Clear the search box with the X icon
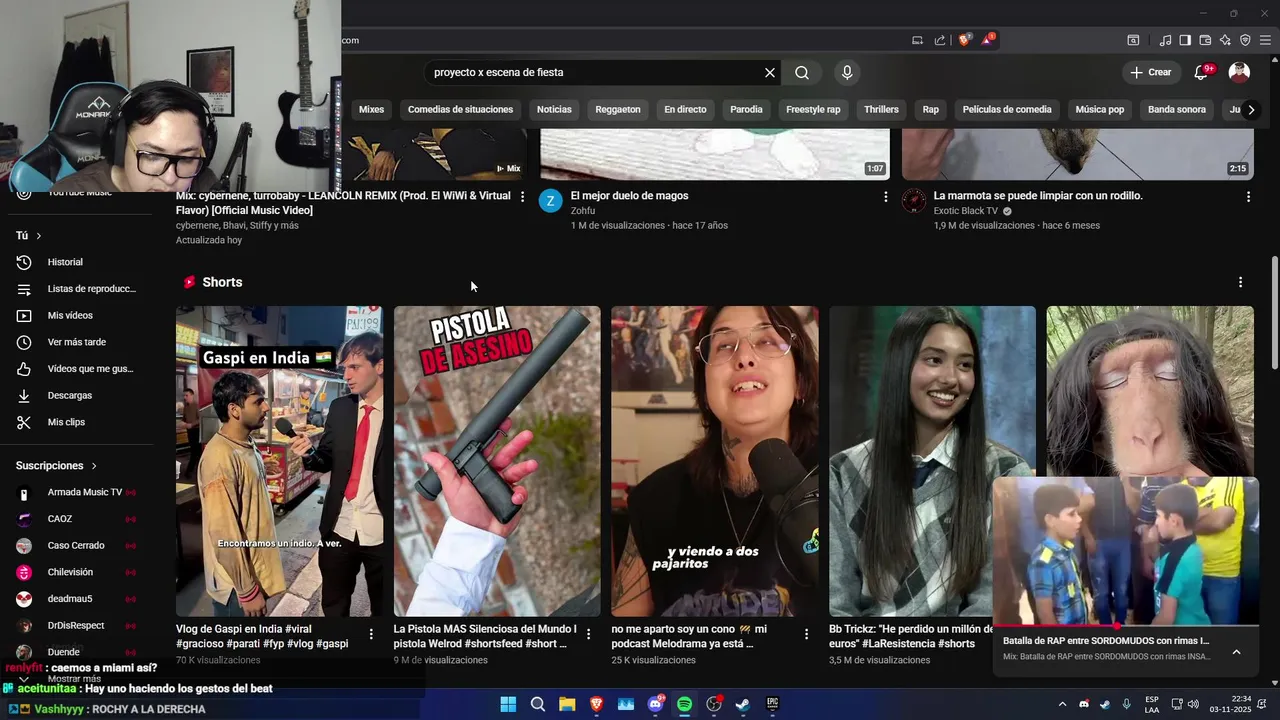 click(770, 73)
